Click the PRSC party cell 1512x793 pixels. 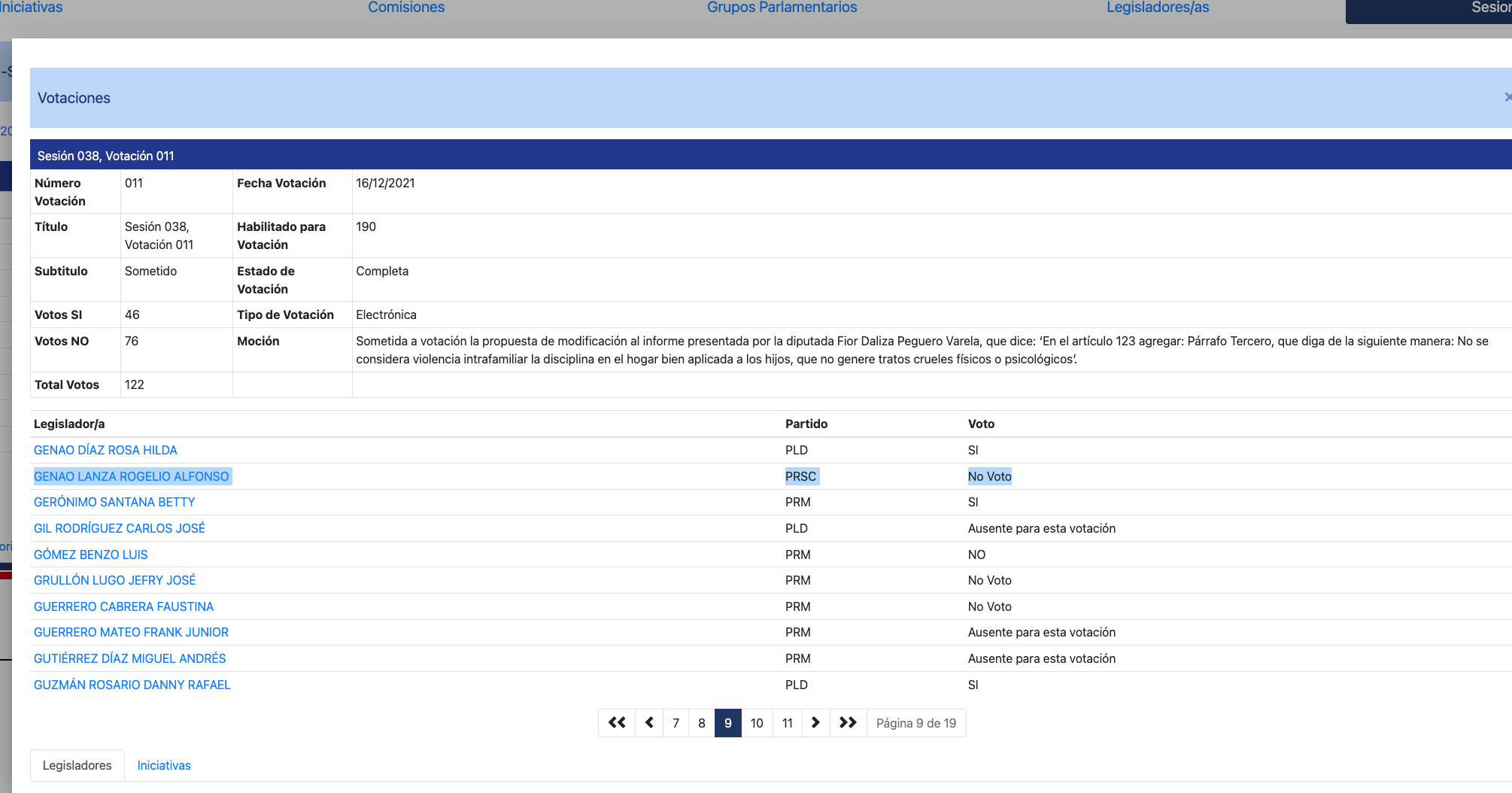pos(800,476)
